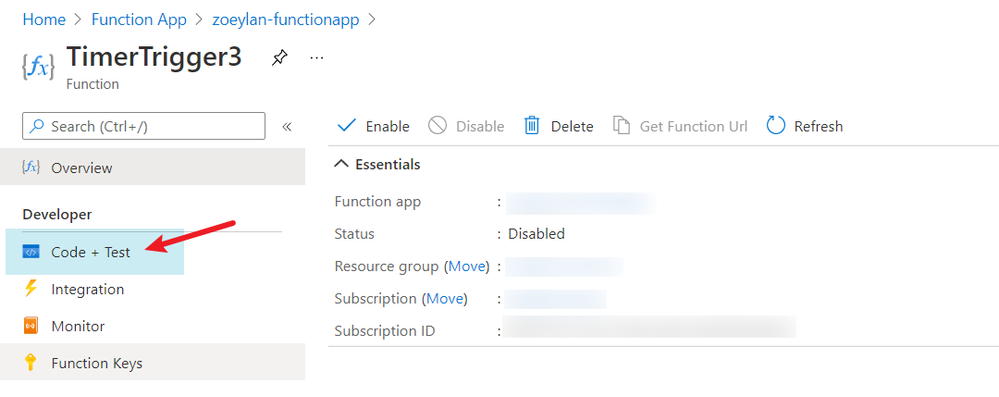Click the Enable button label
The image size is (999, 397).
(387, 126)
